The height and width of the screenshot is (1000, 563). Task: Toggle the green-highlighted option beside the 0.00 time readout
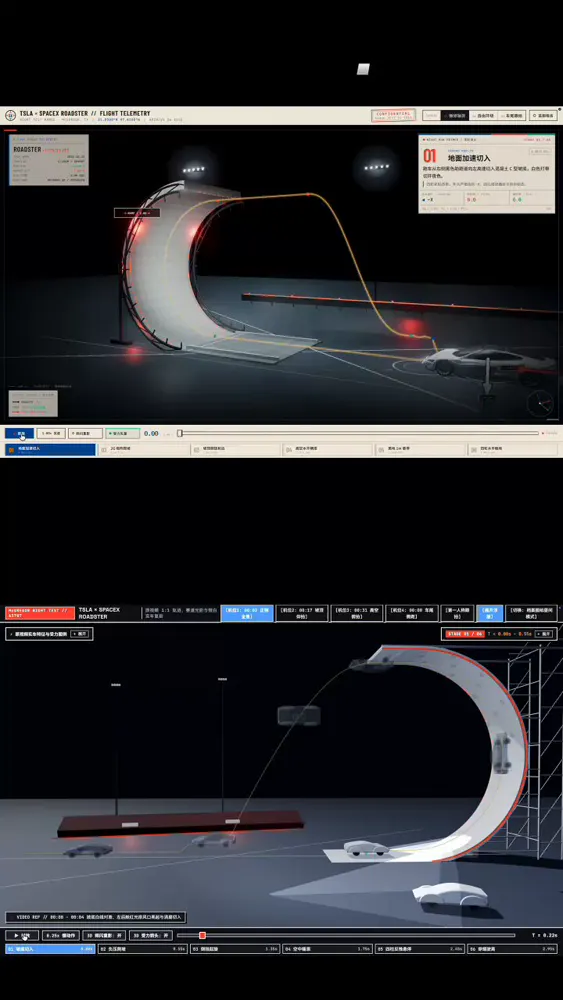tap(122, 433)
